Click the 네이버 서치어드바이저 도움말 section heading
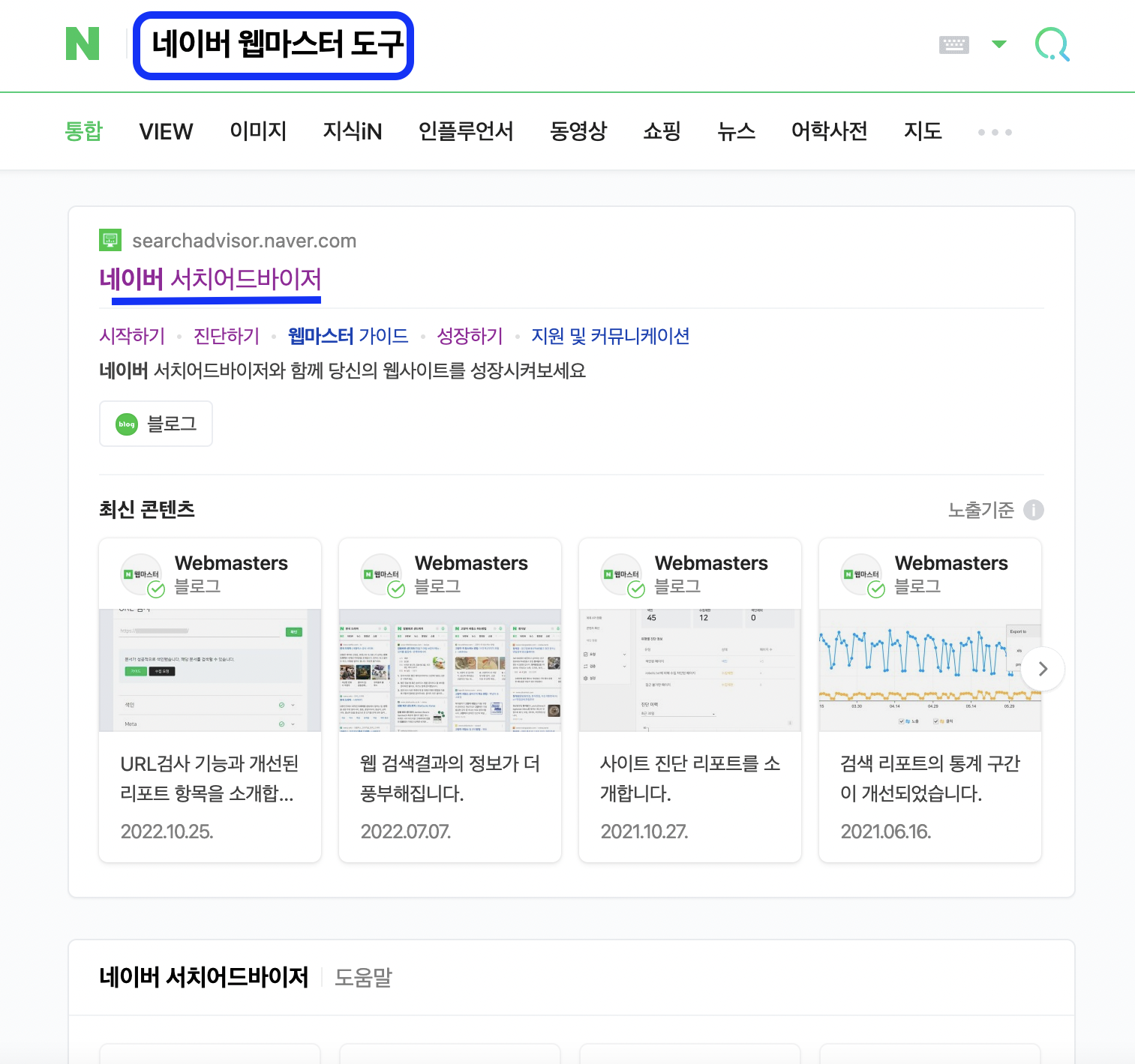 tap(245, 977)
